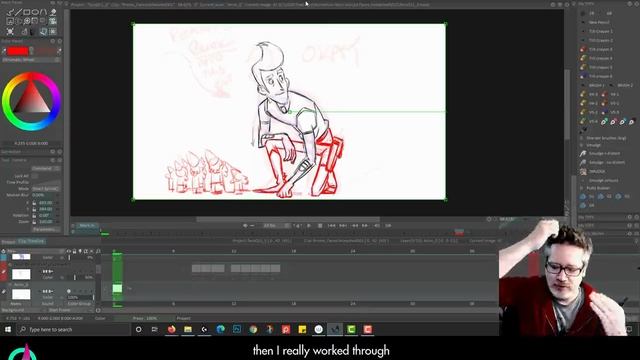Switch to the Project tab

8,242
